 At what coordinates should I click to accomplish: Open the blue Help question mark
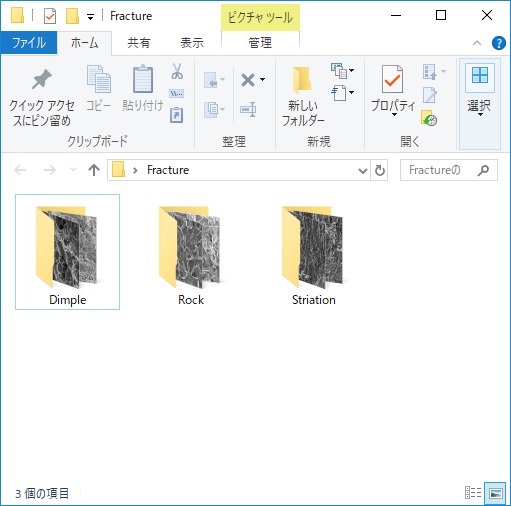pyautogui.click(x=498, y=43)
